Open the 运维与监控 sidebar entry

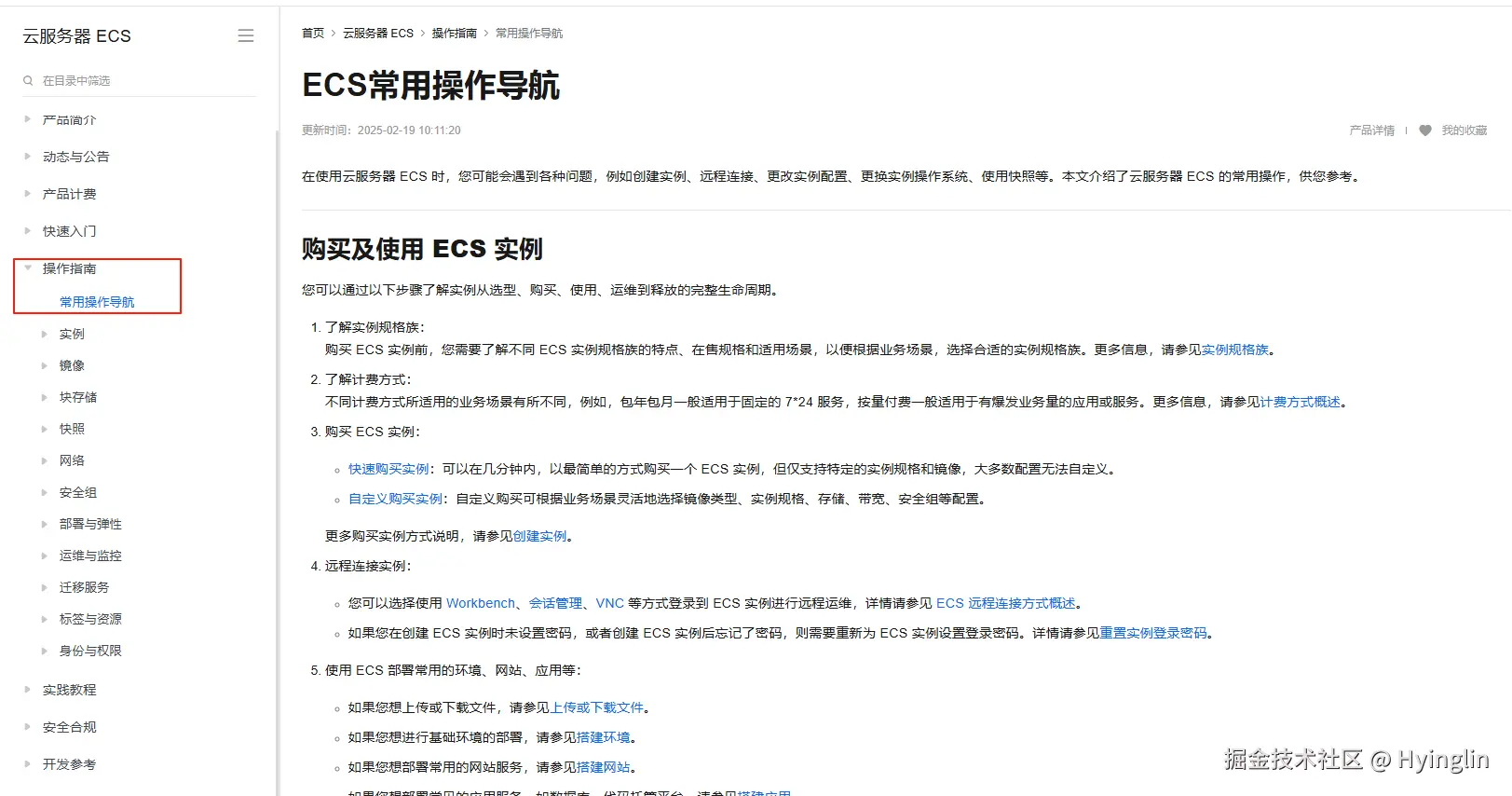point(90,556)
